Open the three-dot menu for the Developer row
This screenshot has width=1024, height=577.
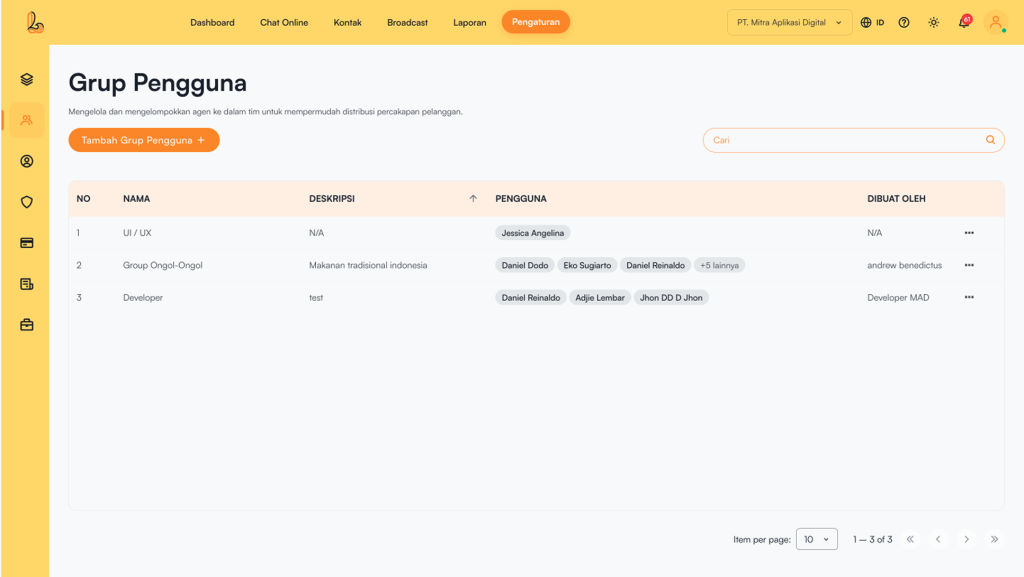pos(968,297)
